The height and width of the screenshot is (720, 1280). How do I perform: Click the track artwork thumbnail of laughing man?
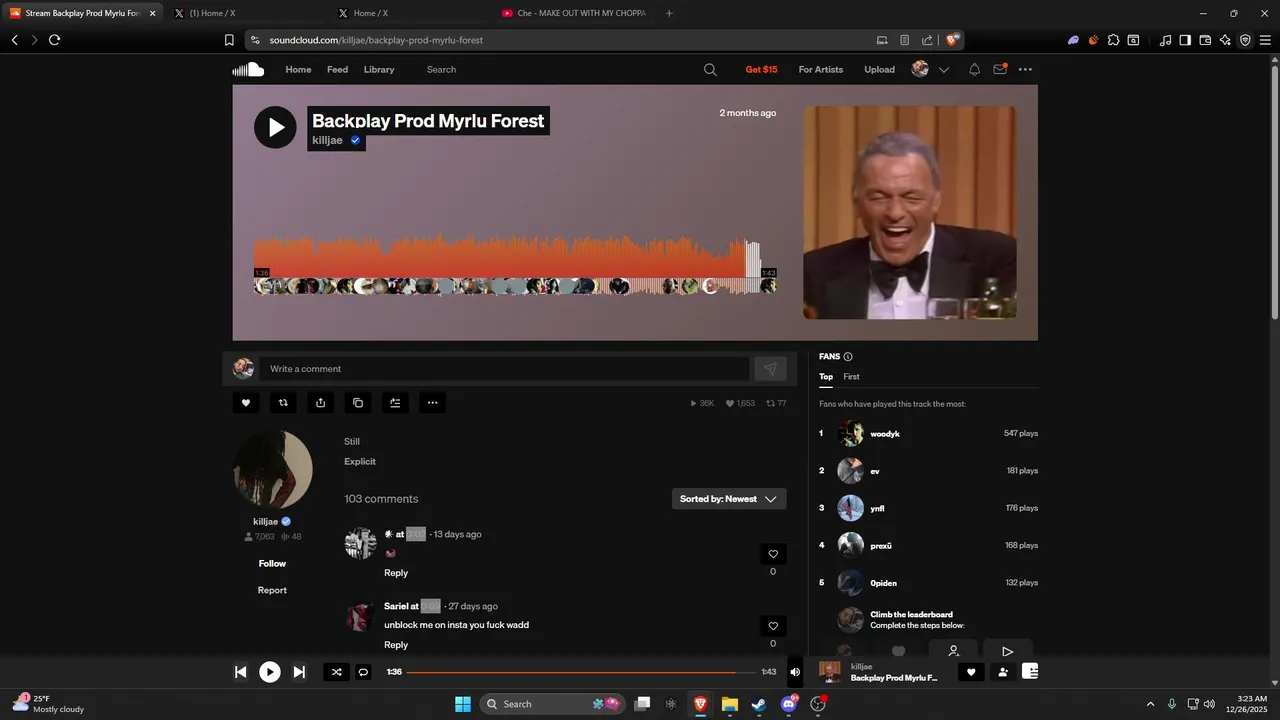tap(910, 213)
